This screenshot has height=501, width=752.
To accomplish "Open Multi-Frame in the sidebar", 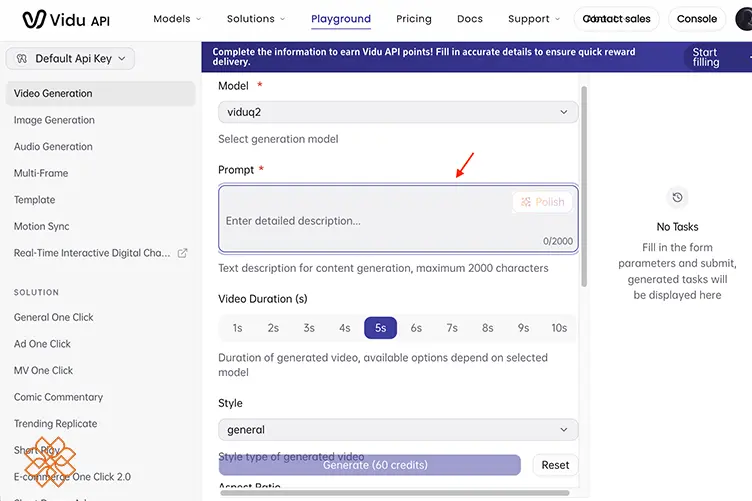I will (x=41, y=173).
